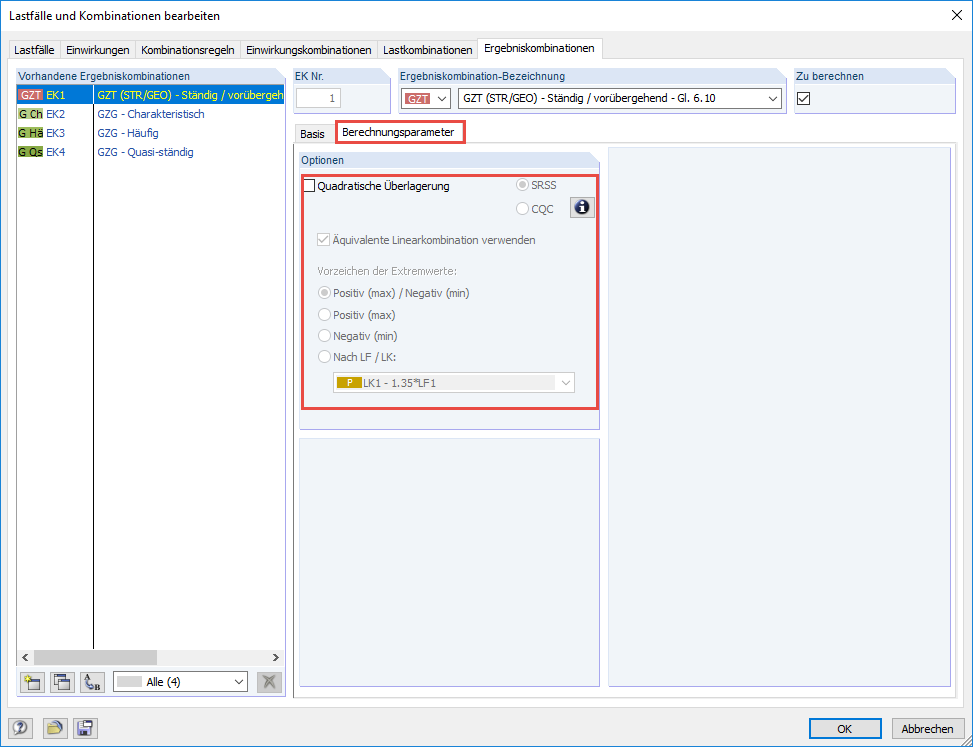This screenshot has height=747, width=973.
Task: Click the G Qs colored tag
Action: pyautogui.click(x=30, y=152)
